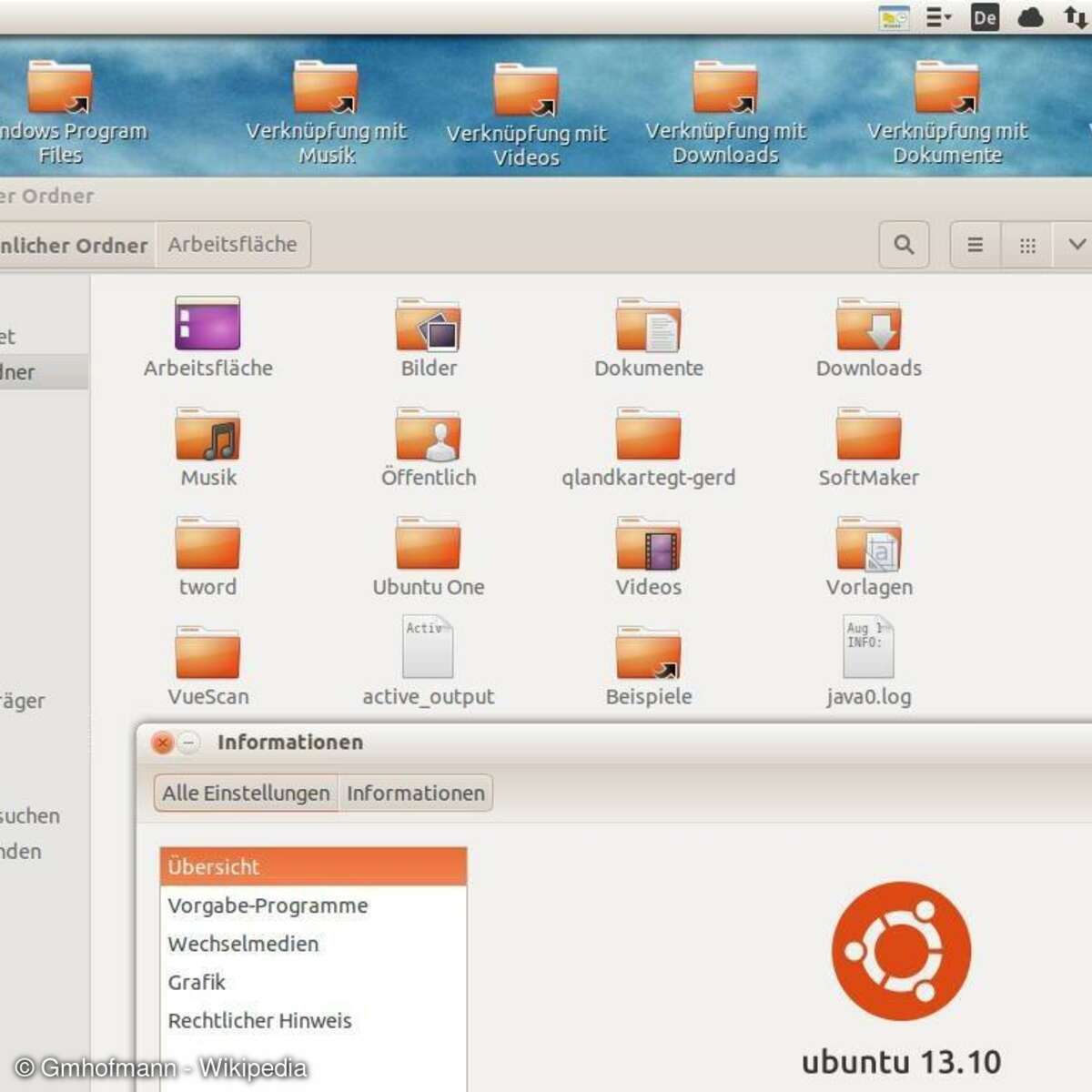Select Vorgabe-Programme in settings list
The image size is (1092, 1092).
coord(268,905)
